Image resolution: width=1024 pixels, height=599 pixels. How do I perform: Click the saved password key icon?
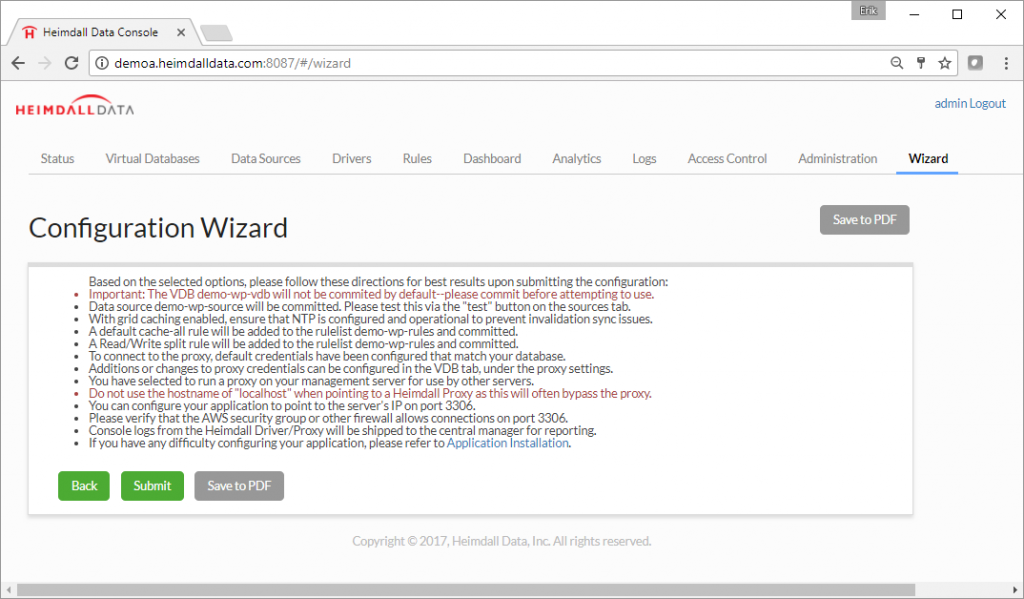click(x=921, y=63)
